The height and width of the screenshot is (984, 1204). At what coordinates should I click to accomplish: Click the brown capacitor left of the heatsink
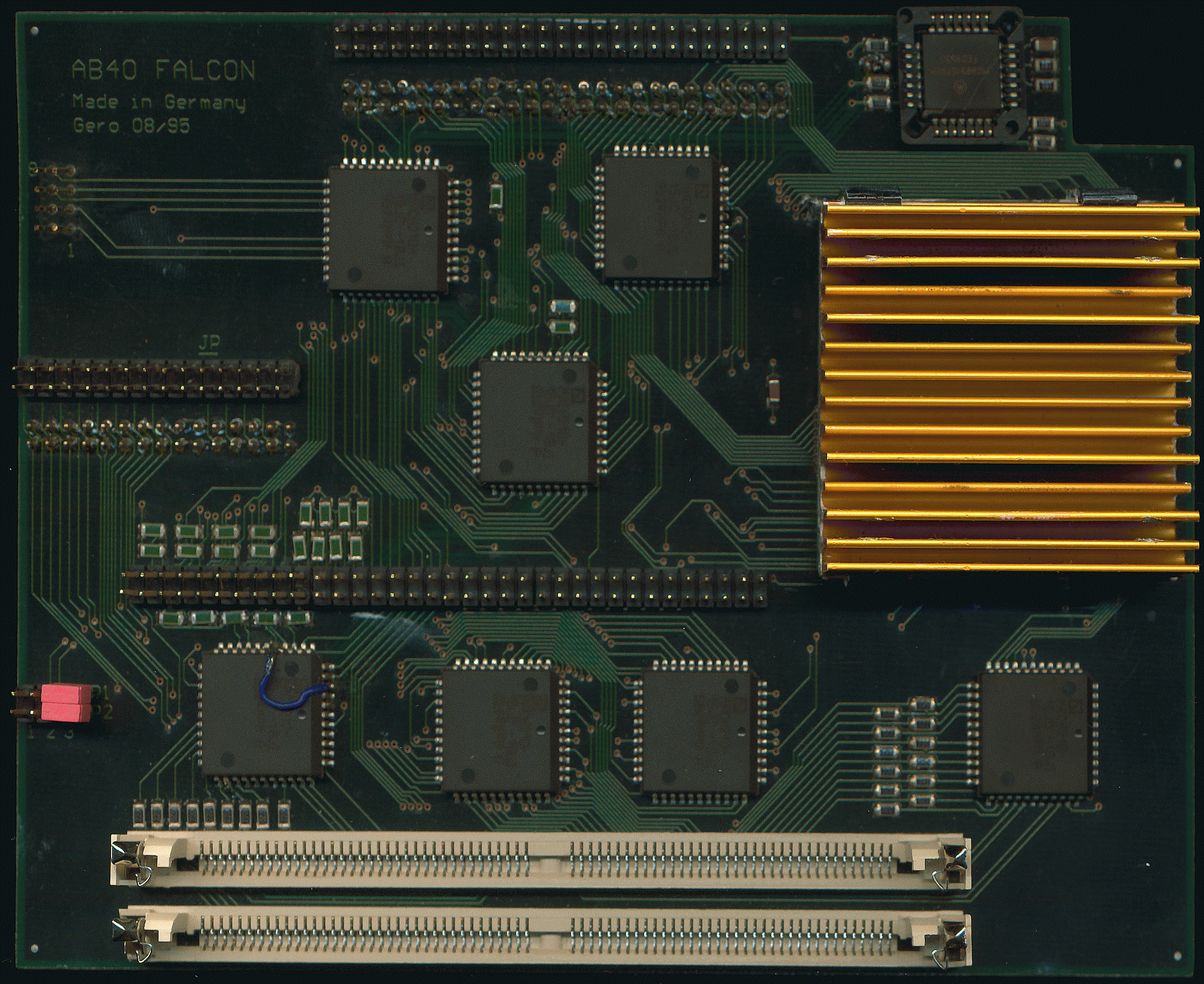773,390
